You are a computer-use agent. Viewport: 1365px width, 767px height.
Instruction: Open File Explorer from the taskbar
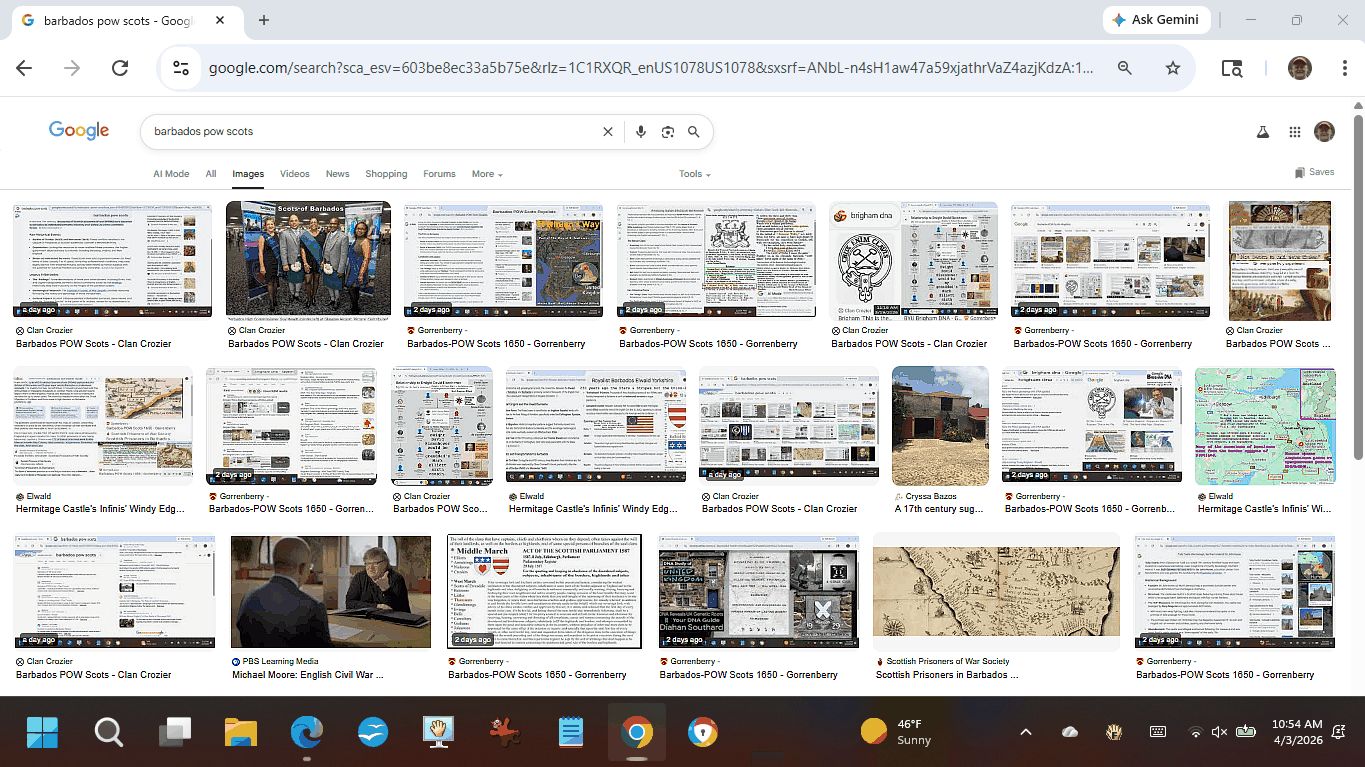tap(241, 733)
